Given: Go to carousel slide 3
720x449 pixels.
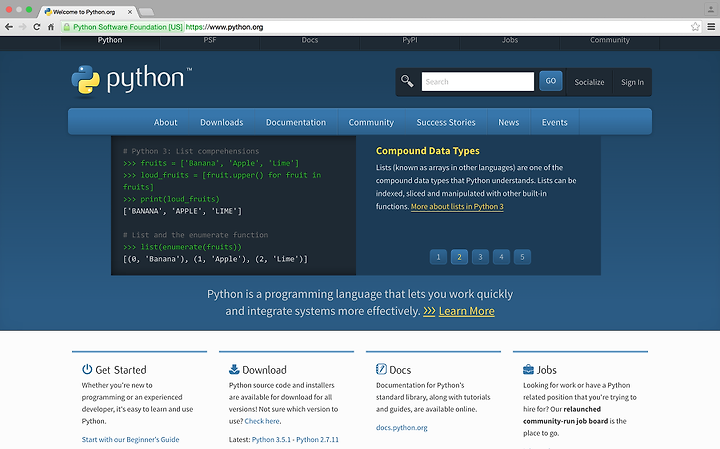Looking at the screenshot, I should [x=480, y=257].
